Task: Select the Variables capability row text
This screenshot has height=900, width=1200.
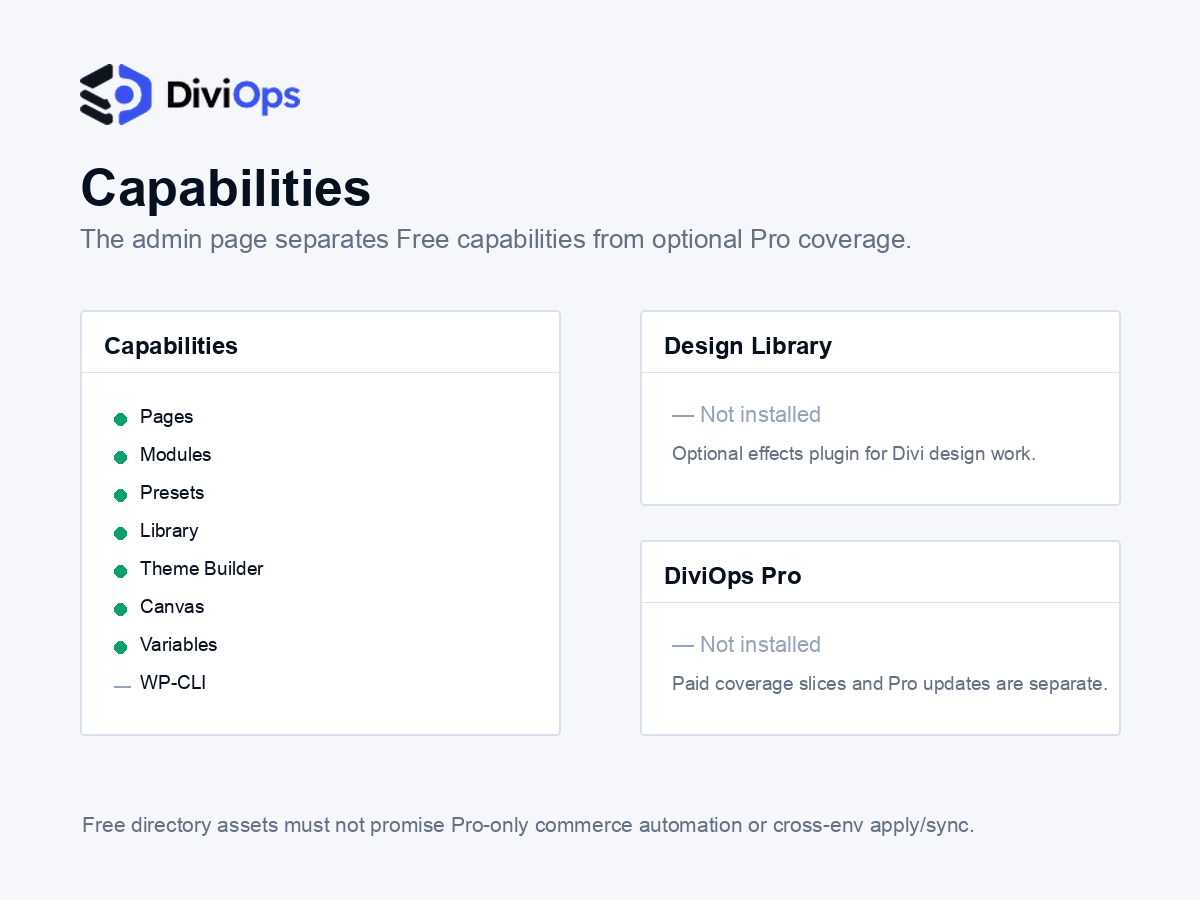Action: tap(178, 645)
